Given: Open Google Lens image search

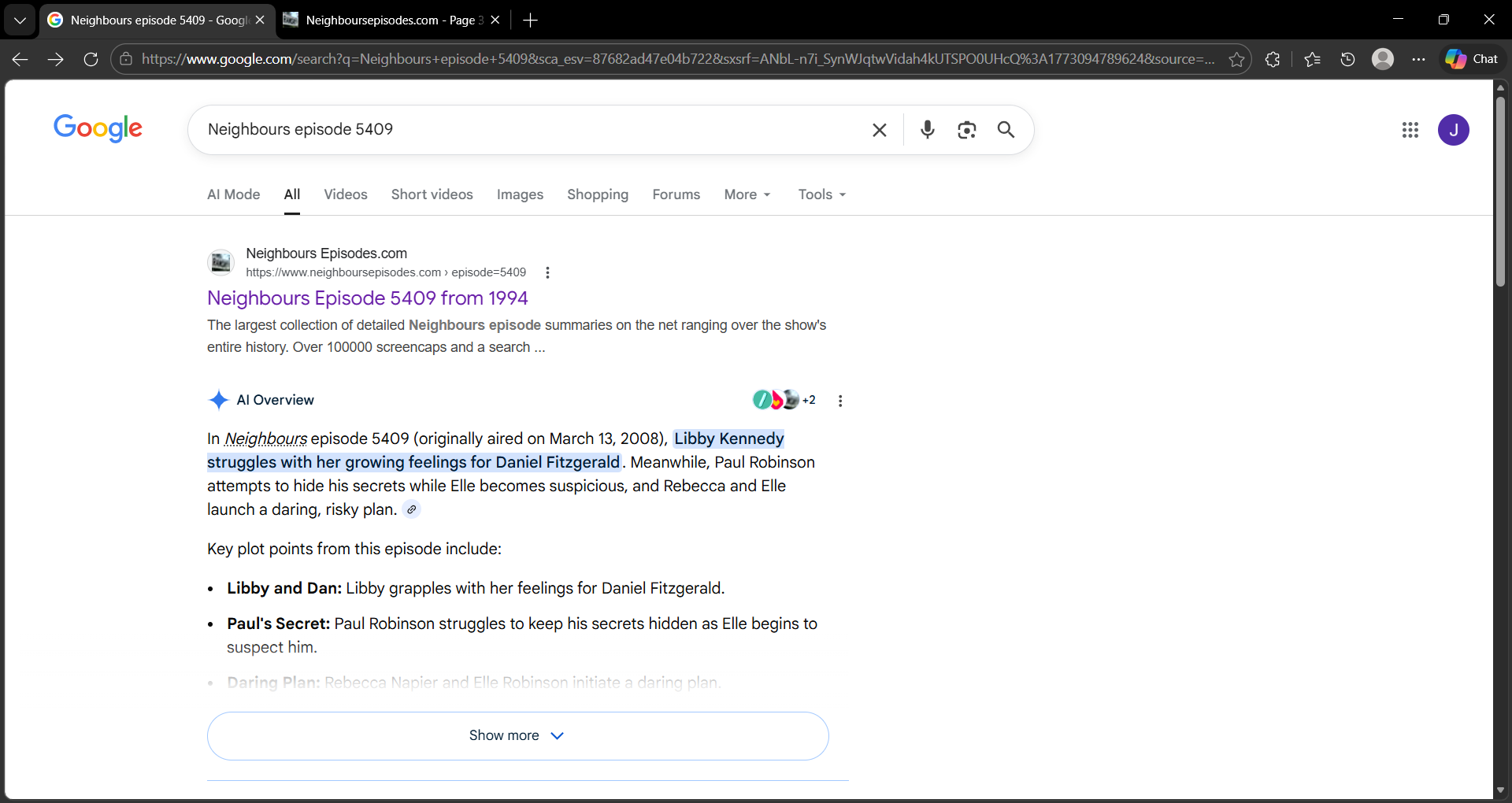Looking at the screenshot, I should click(x=966, y=130).
